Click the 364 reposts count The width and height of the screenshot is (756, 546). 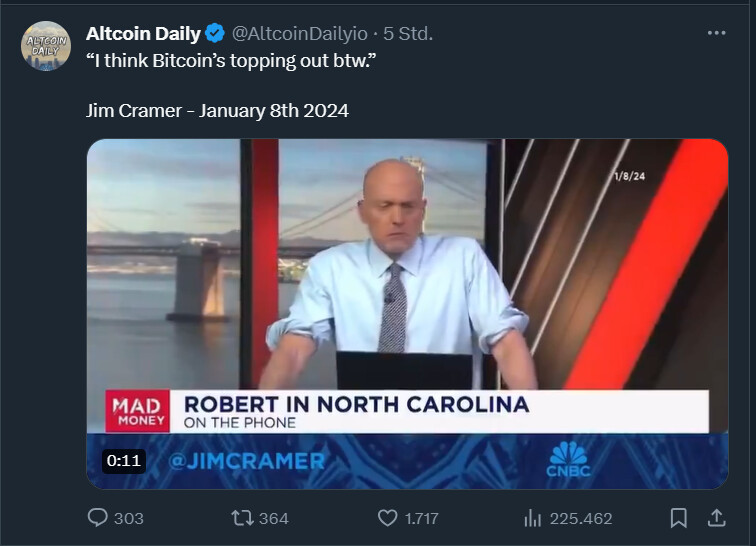(274, 519)
